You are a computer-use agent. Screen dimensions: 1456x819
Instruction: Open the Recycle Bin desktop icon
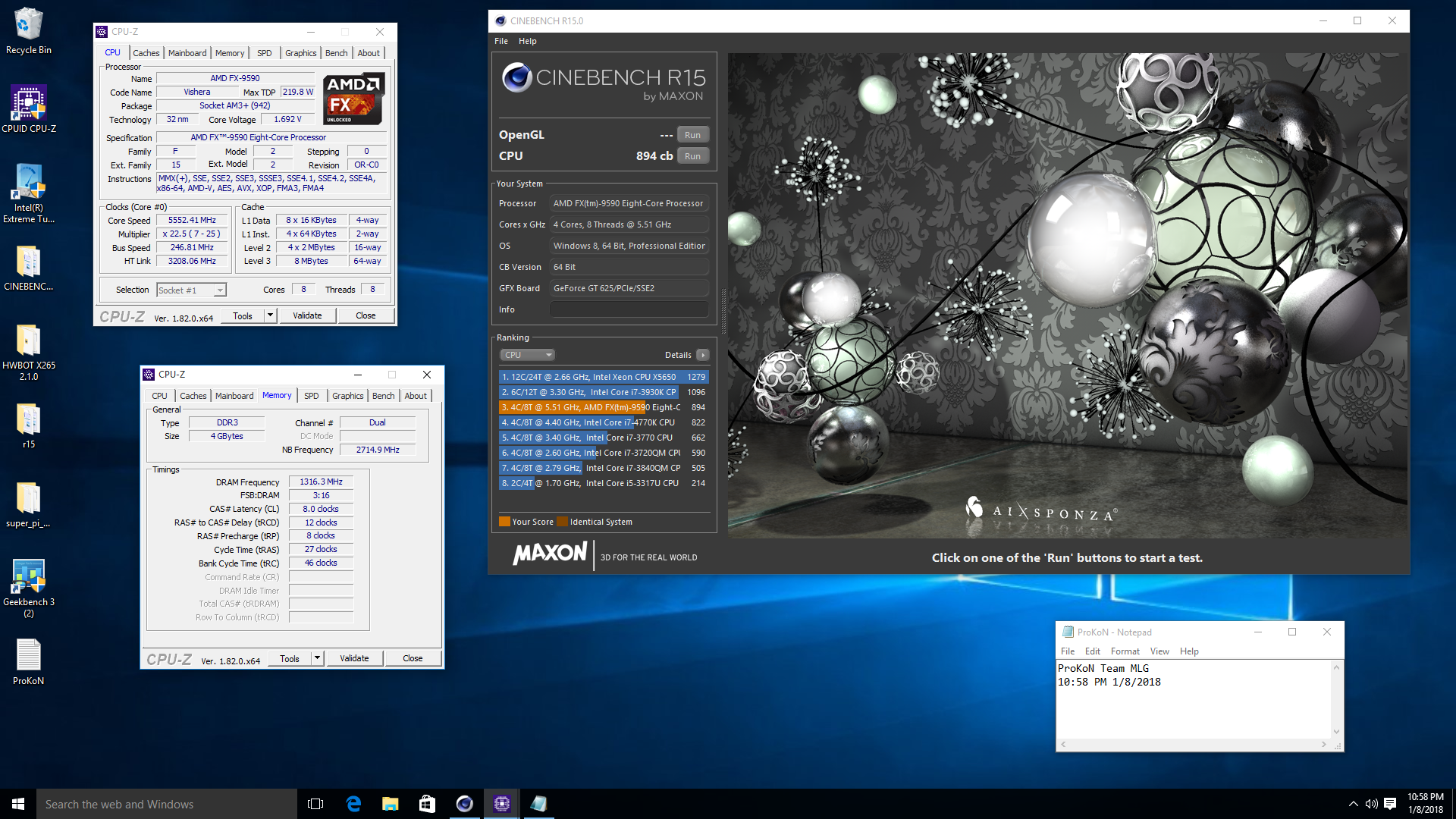click(28, 30)
